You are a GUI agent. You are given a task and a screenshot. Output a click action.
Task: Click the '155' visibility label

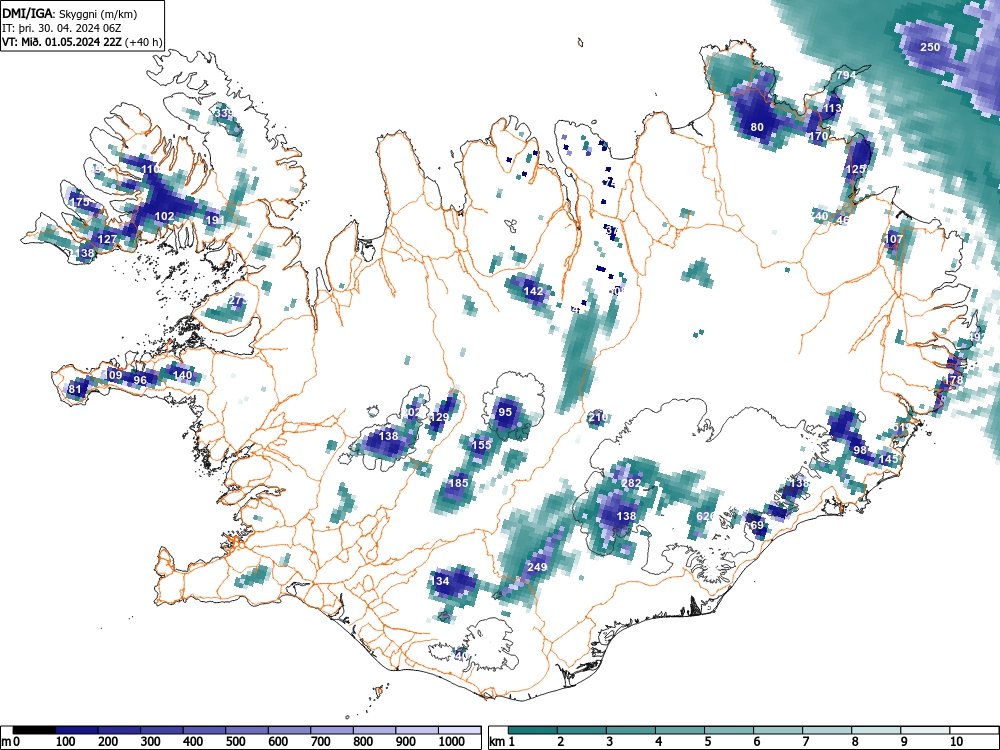[x=482, y=445]
